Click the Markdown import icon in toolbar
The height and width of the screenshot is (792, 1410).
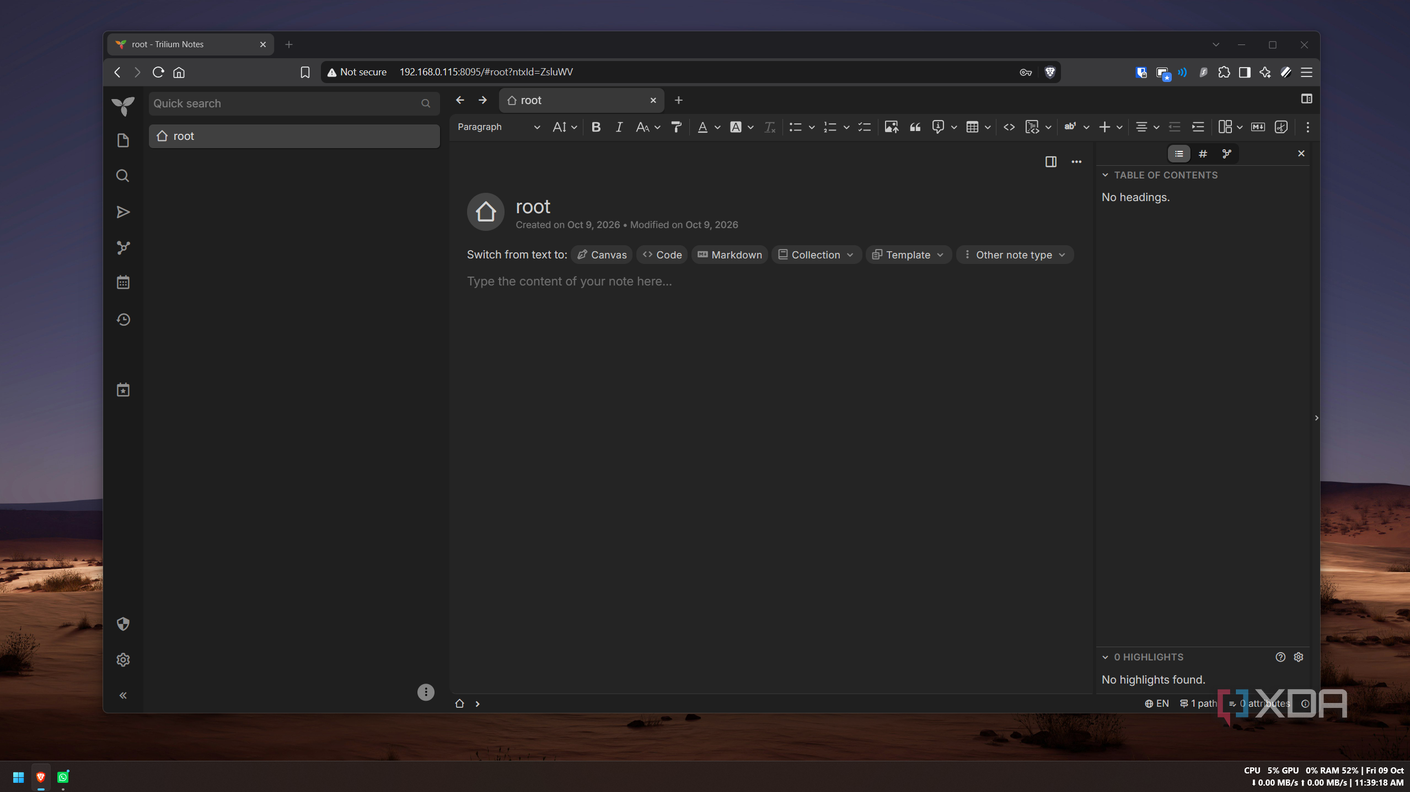click(x=1258, y=127)
